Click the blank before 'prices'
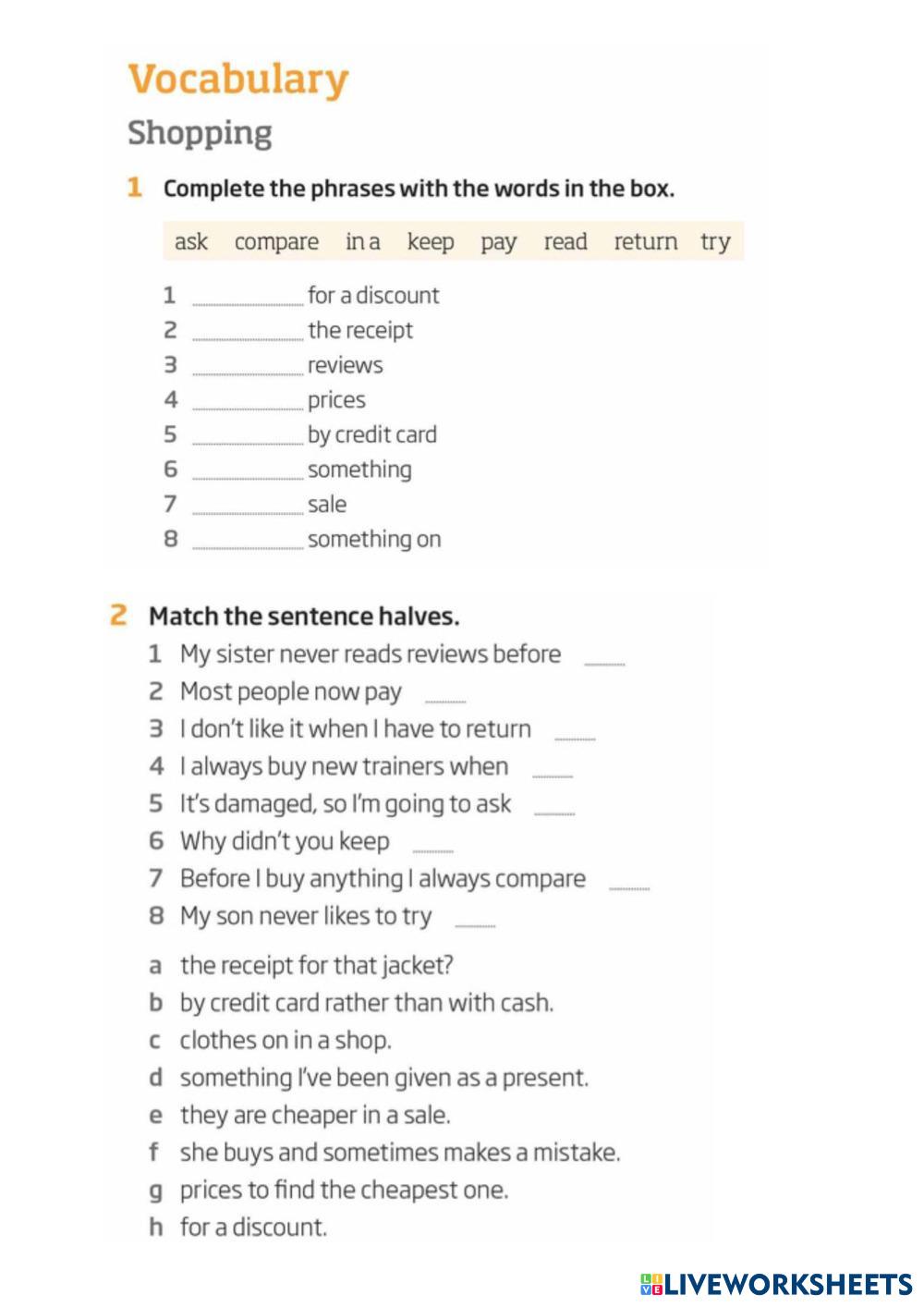The width and height of the screenshot is (924, 1307). click(248, 401)
